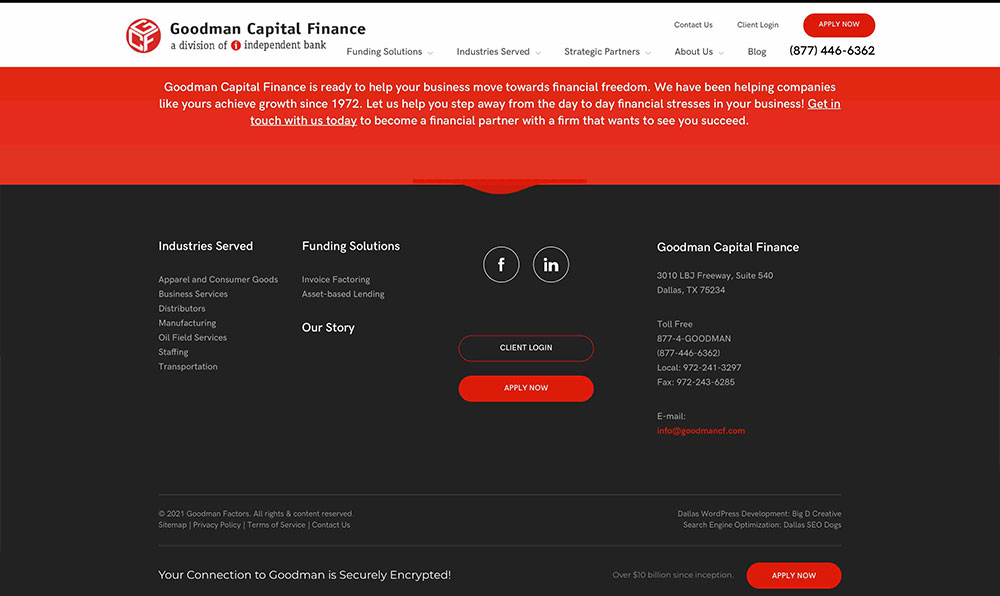Open the Funding Solutions nav menu
Image resolution: width=1000 pixels, height=596 pixels.
384,52
